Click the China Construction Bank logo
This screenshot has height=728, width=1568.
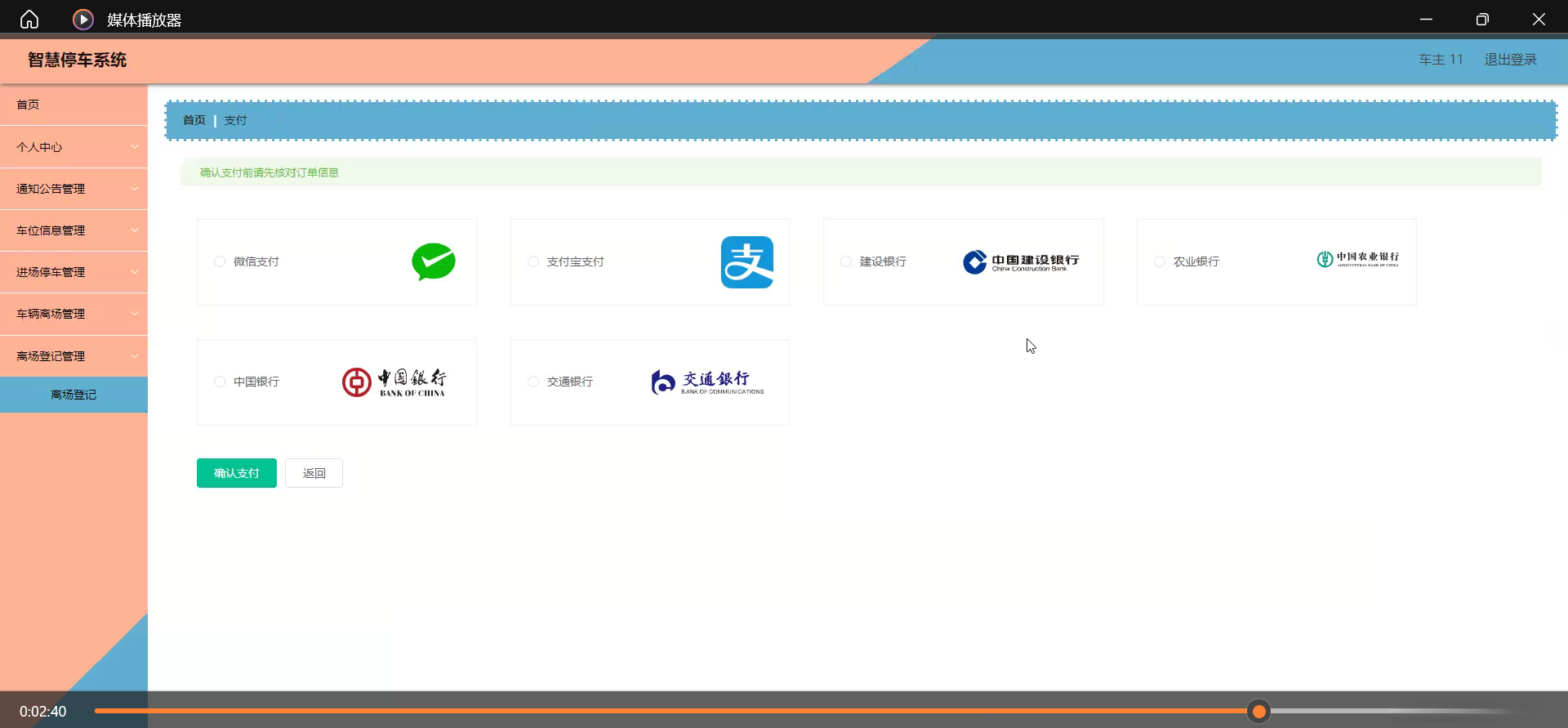tap(1021, 261)
